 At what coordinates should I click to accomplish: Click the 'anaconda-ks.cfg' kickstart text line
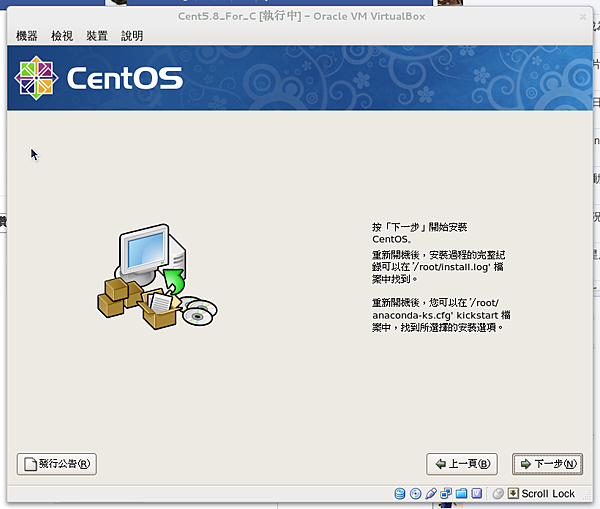tap(441, 315)
